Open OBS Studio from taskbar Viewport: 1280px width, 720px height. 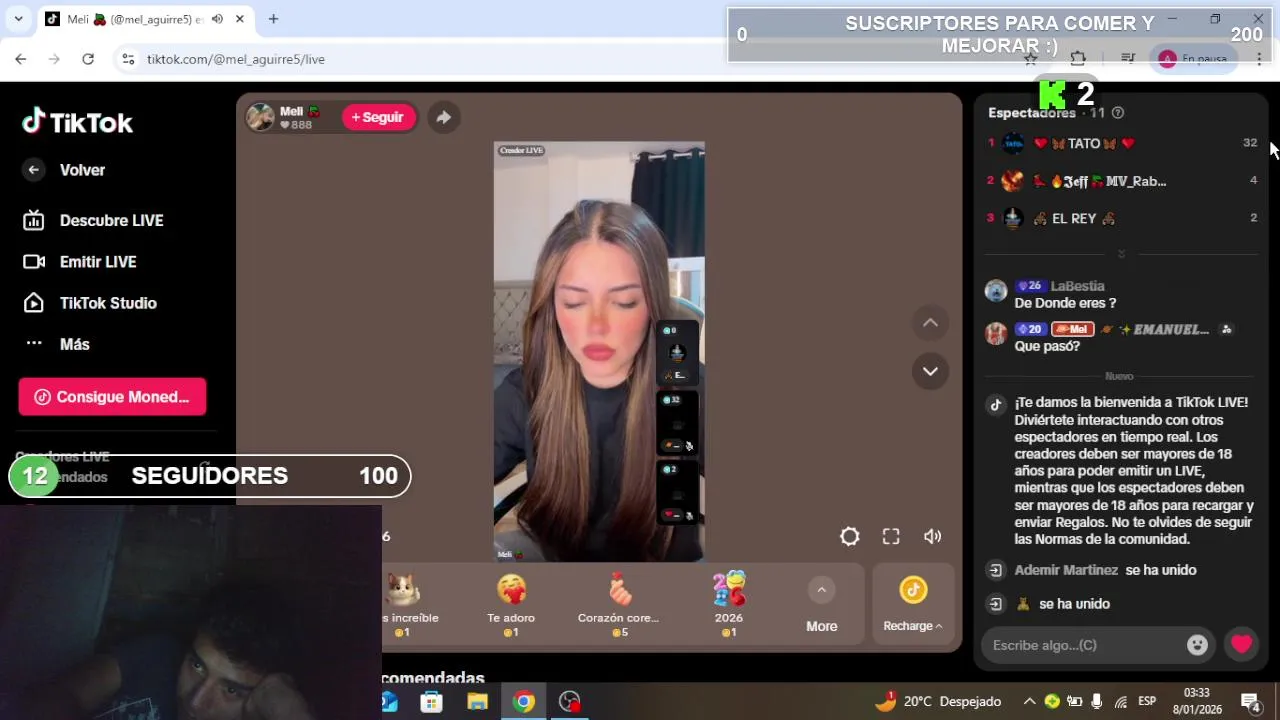(569, 702)
